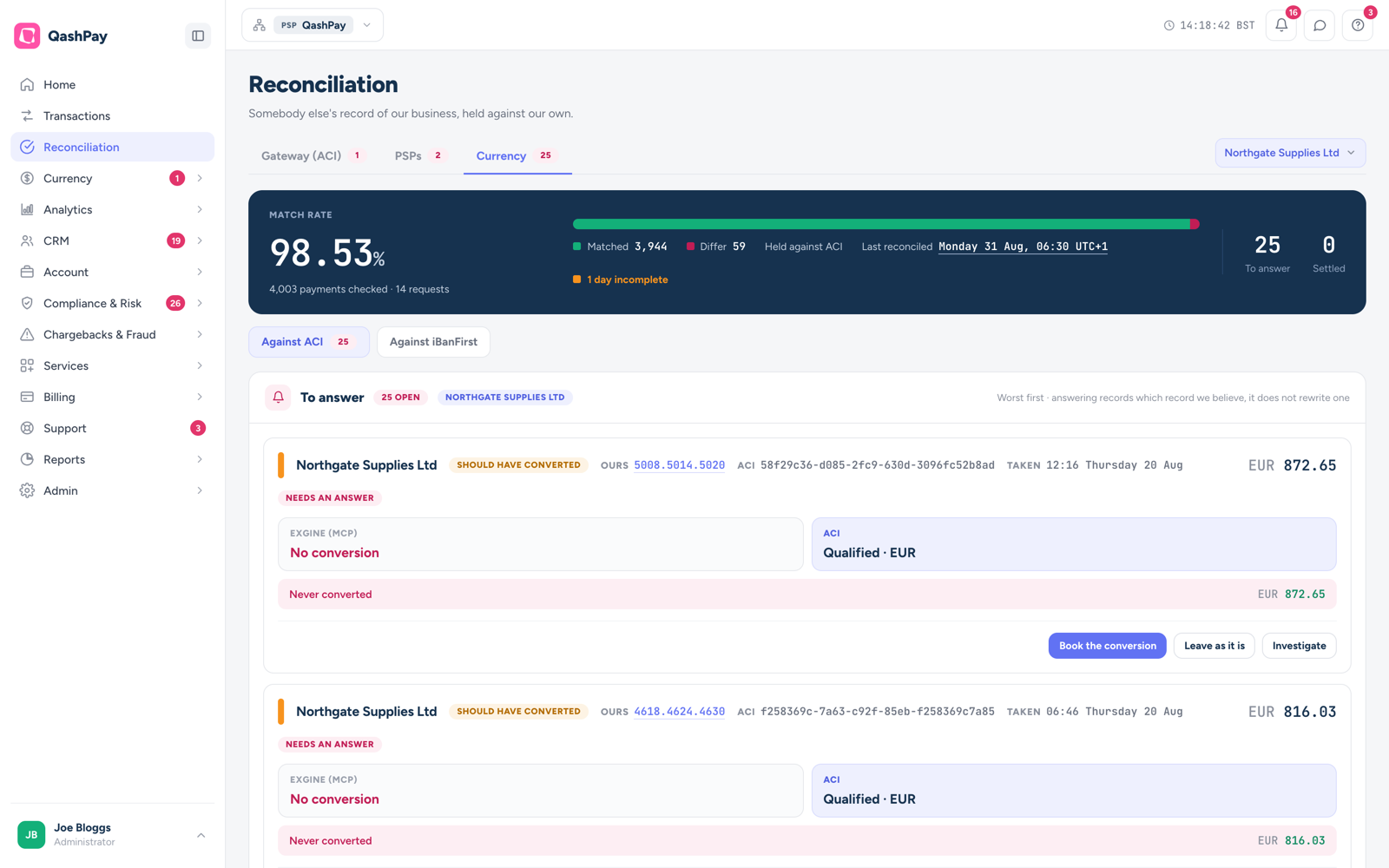Viewport: 1389px width, 868px height.
Task: Click the Support lifebuoy icon
Action: click(x=27, y=428)
